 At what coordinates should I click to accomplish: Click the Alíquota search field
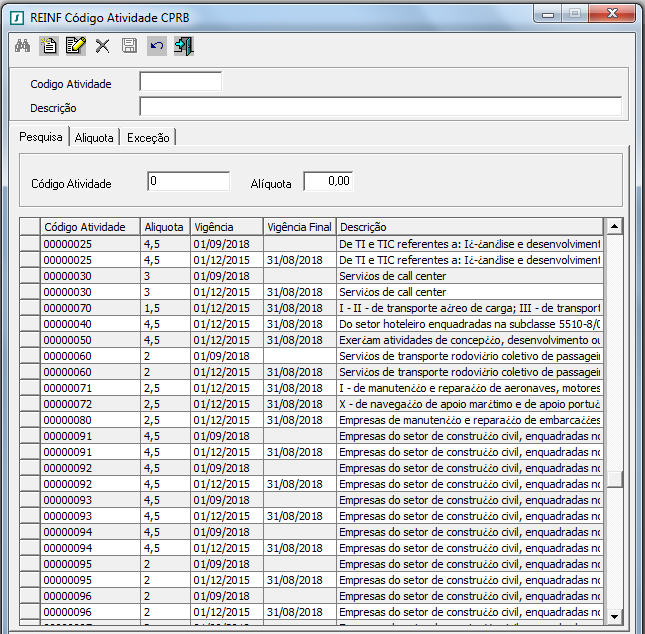pos(328,182)
